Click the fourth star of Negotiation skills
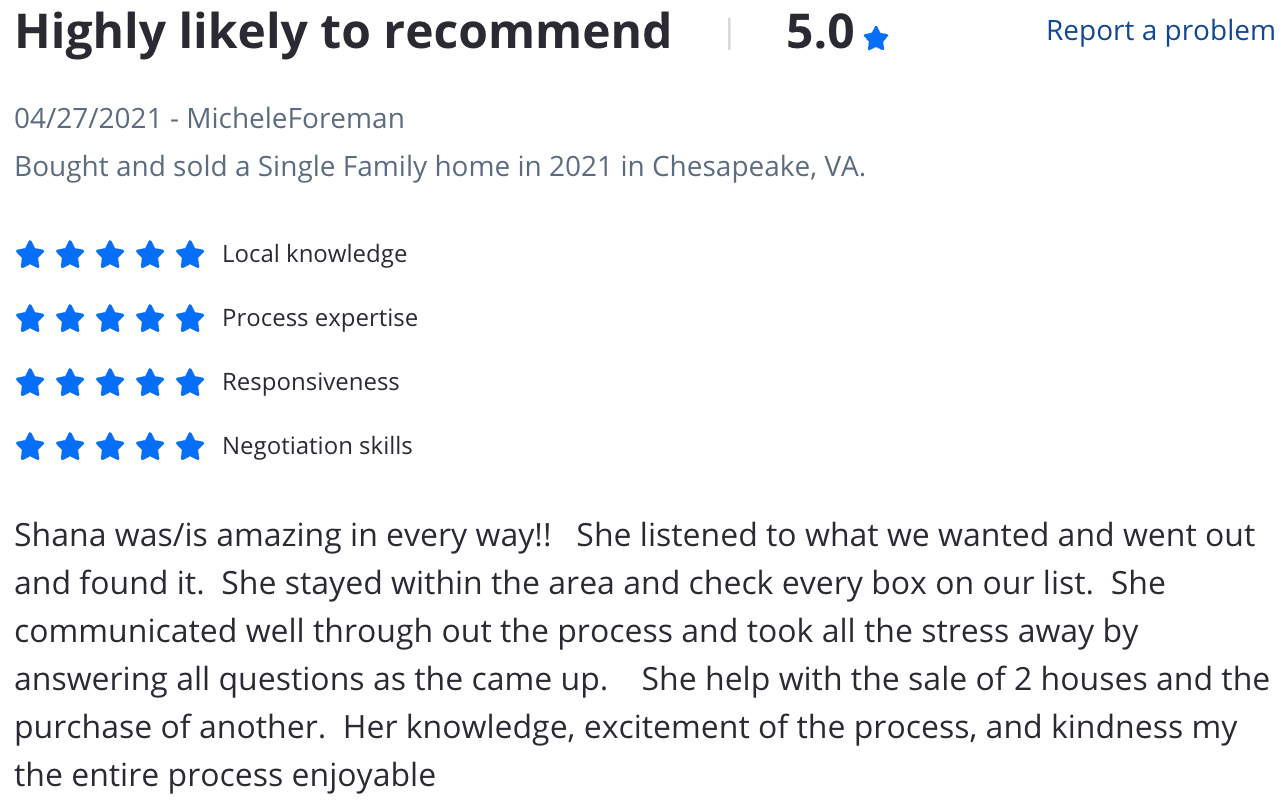 [150, 446]
